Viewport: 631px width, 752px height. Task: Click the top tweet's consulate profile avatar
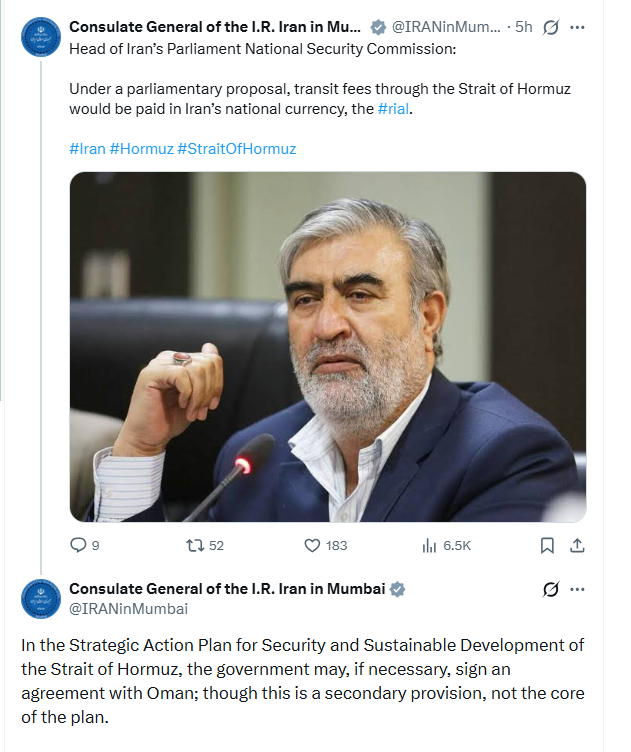(x=40, y=36)
